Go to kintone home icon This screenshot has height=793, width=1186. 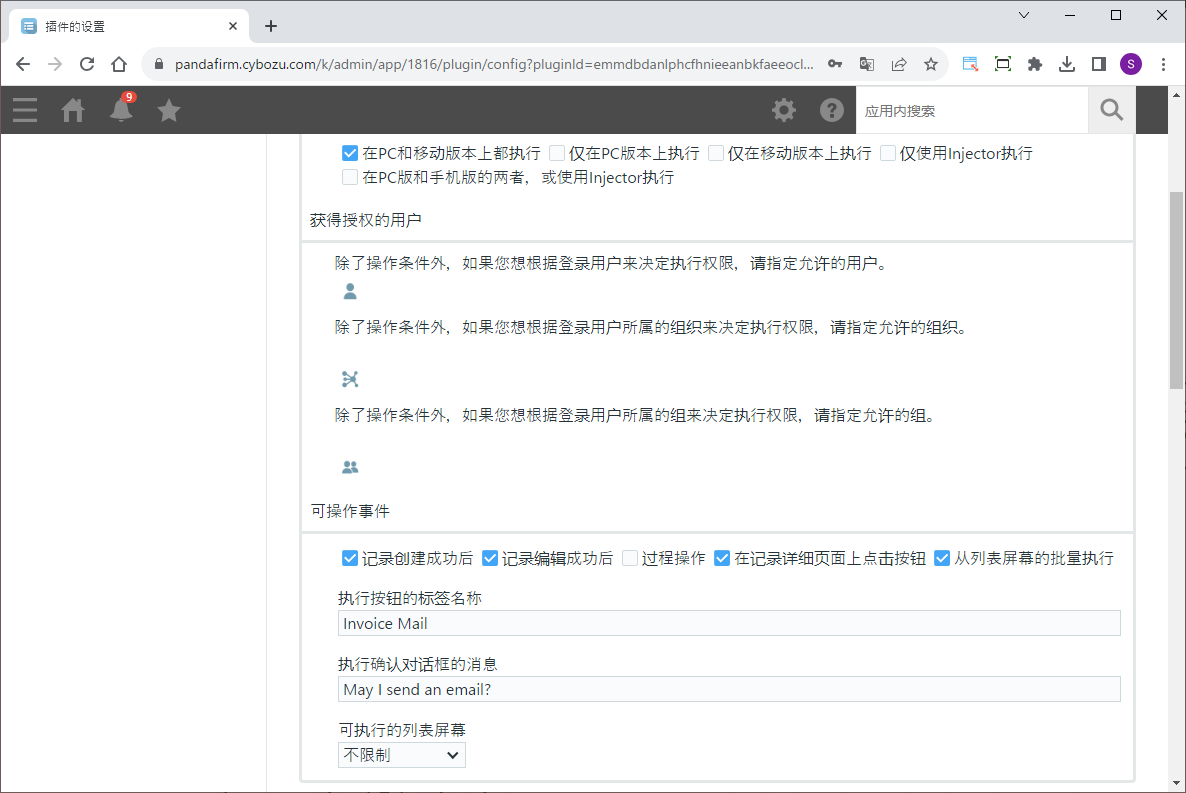[73, 110]
